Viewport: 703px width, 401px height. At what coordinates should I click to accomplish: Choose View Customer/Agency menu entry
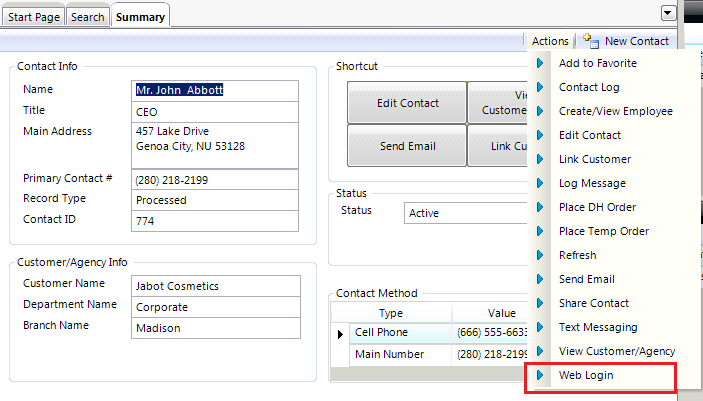click(617, 351)
